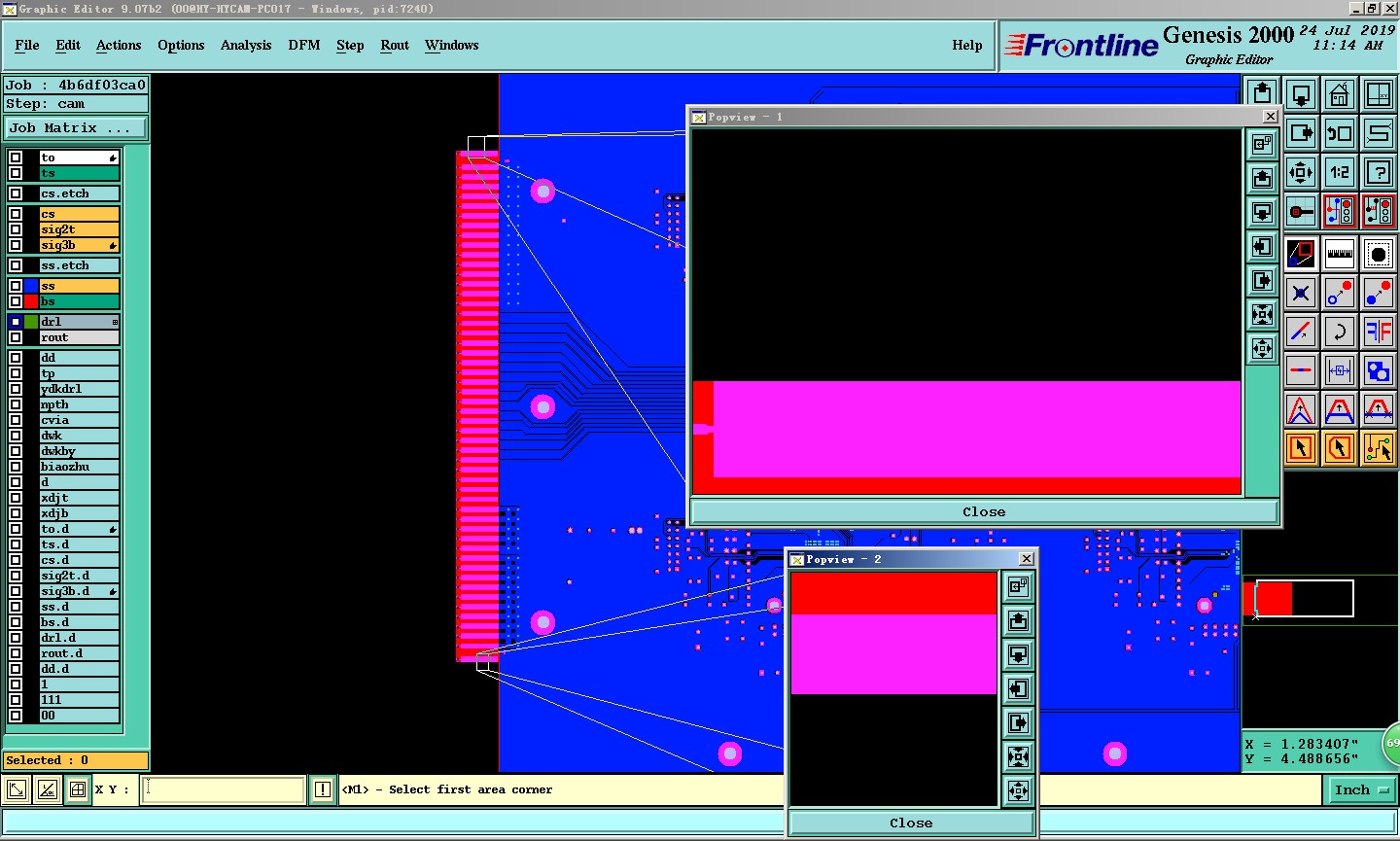Click the XY grid window icon
1400x841 pixels.
tap(1378, 94)
